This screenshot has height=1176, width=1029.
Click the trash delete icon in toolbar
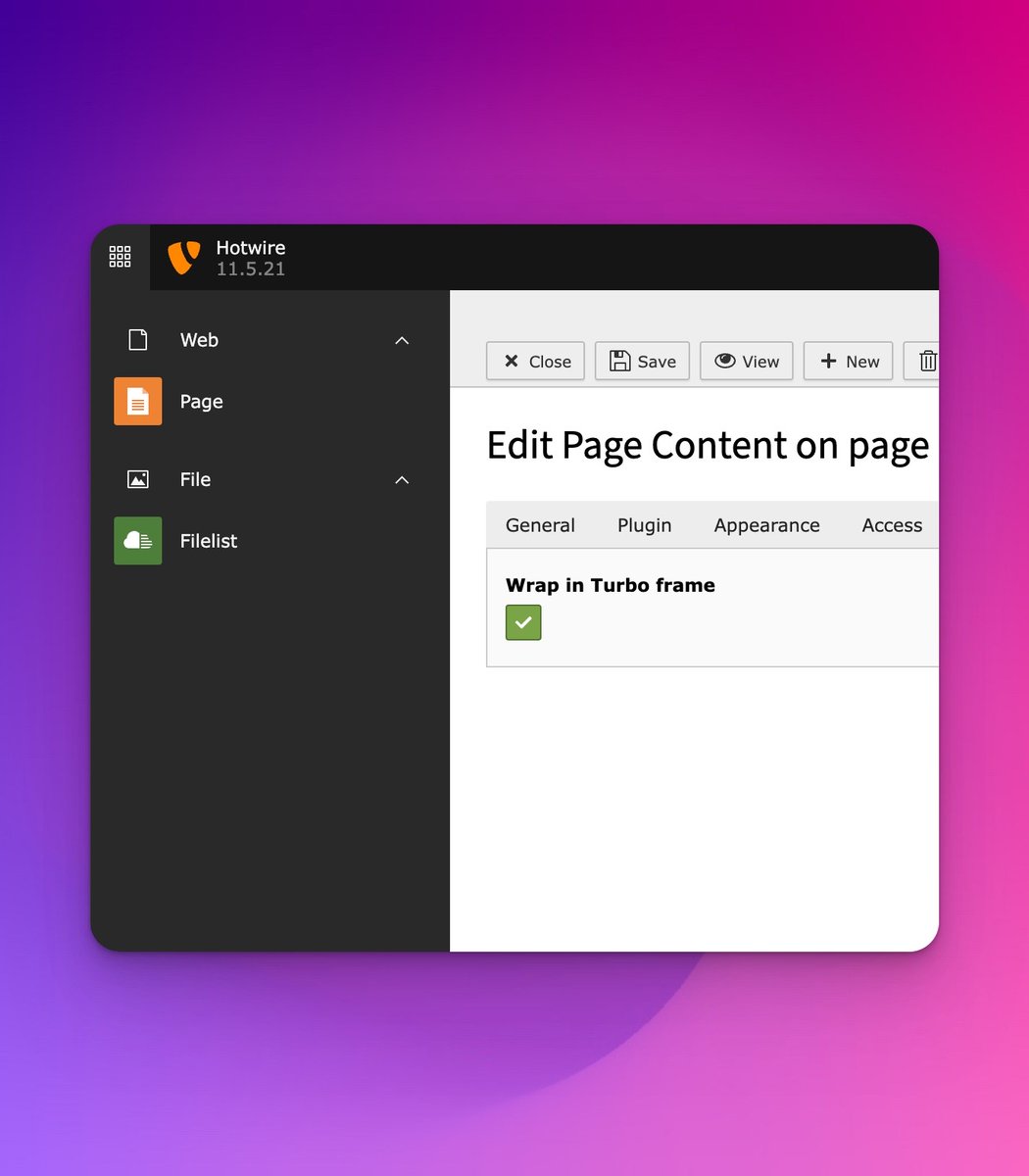[x=926, y=362]
